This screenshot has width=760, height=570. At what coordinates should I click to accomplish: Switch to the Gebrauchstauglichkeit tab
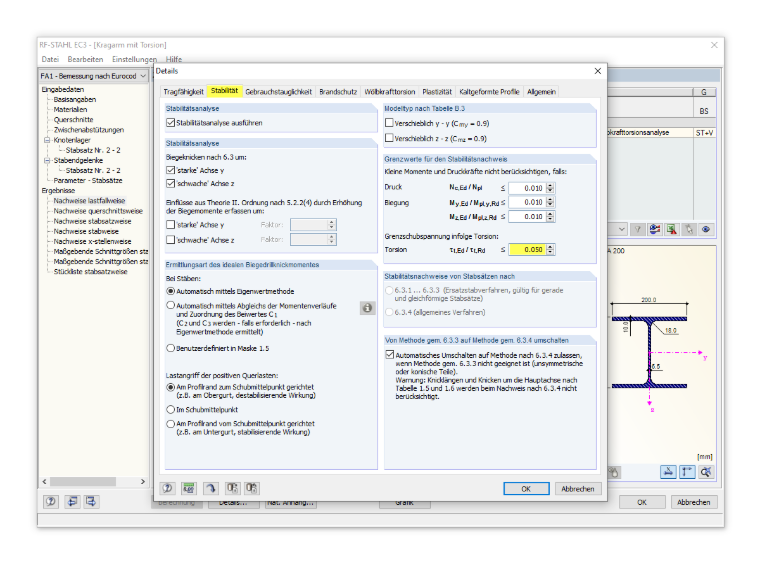[x=279, y=92]
